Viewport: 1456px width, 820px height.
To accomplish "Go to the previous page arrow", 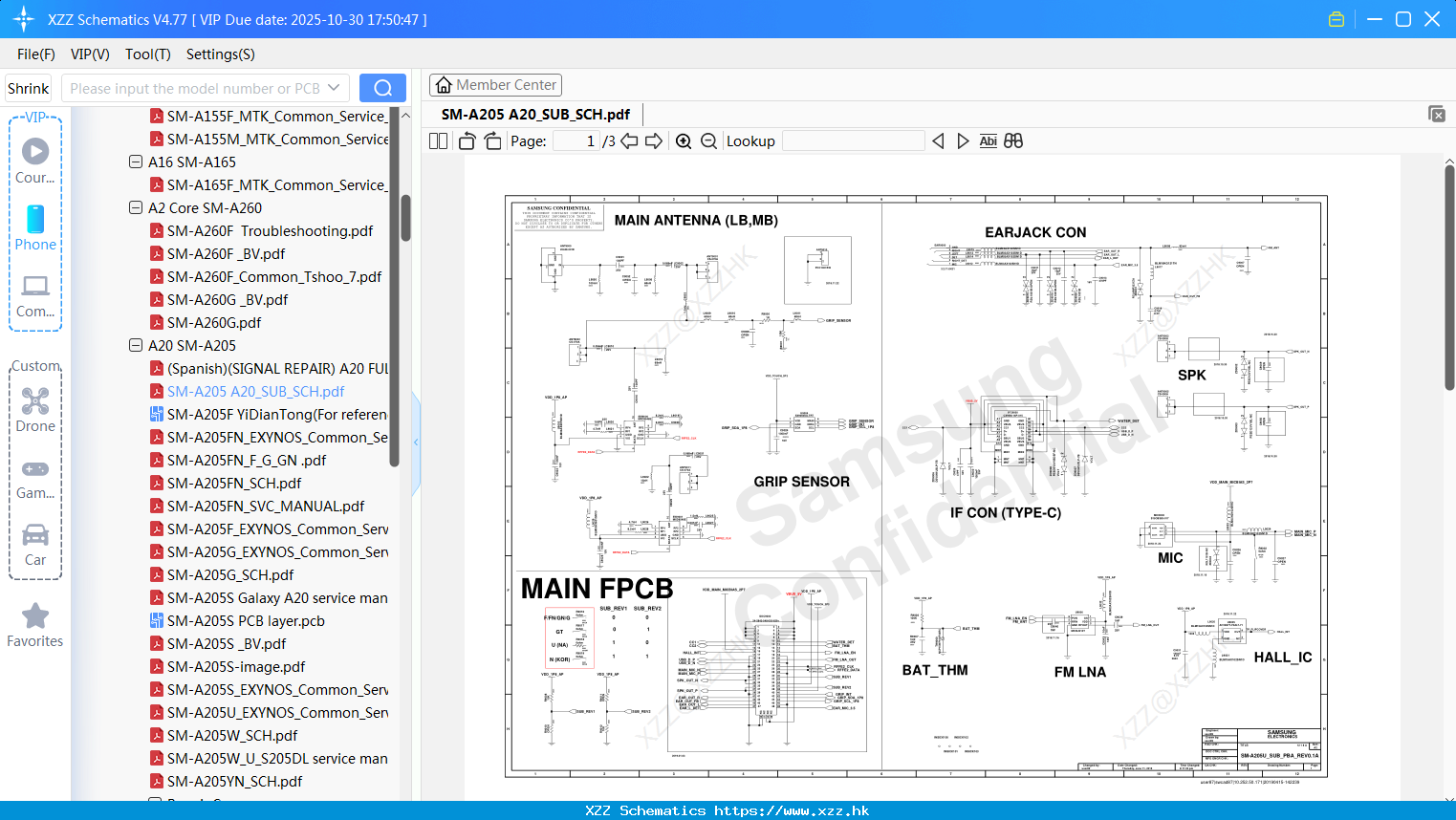I will click(x=629, y=141).
